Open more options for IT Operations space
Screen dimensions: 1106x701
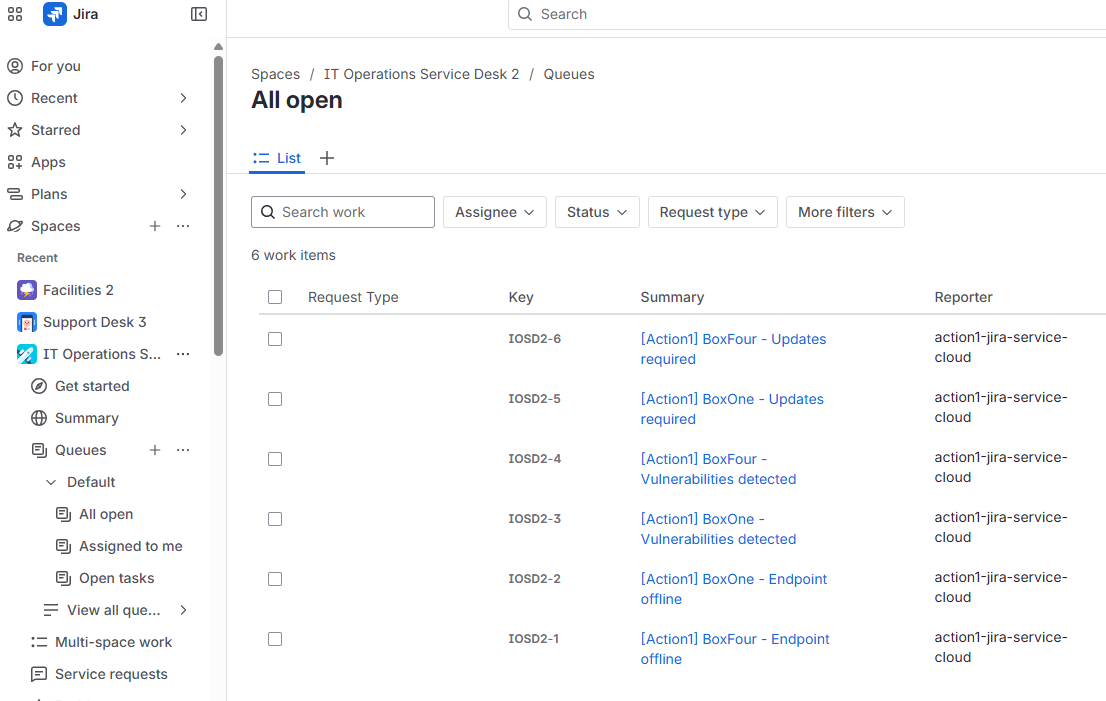pyautogui.click(x=183, y=353)
